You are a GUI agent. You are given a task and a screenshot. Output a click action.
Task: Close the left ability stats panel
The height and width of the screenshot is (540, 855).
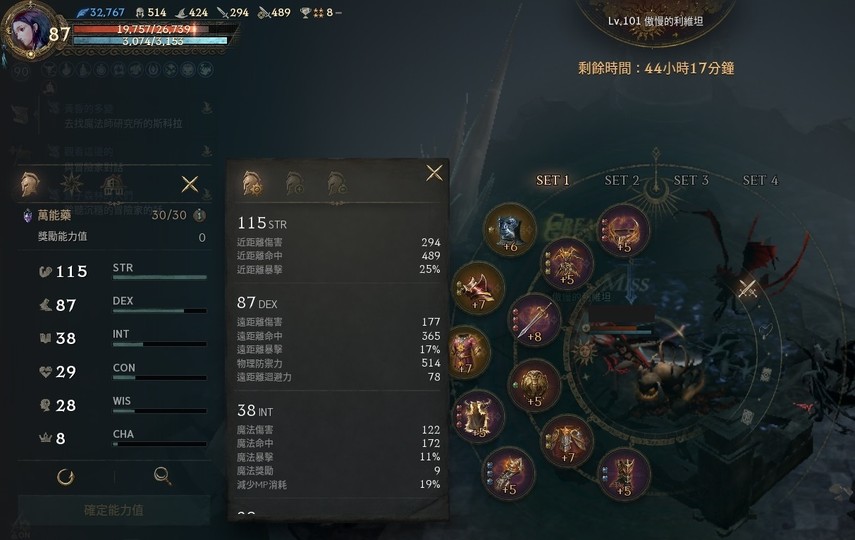click(190, 184)
